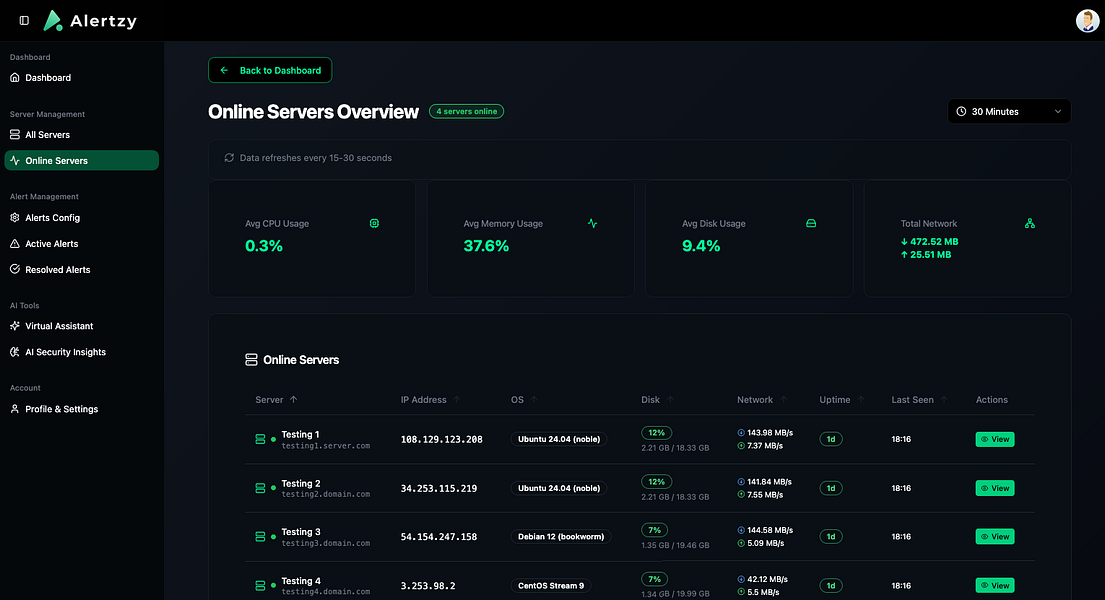Open Alerts Config page

82,218
